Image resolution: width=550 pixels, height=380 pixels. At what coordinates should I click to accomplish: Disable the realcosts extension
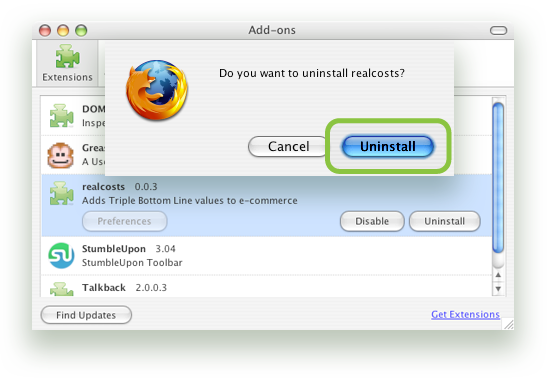(x=372, y=221)
